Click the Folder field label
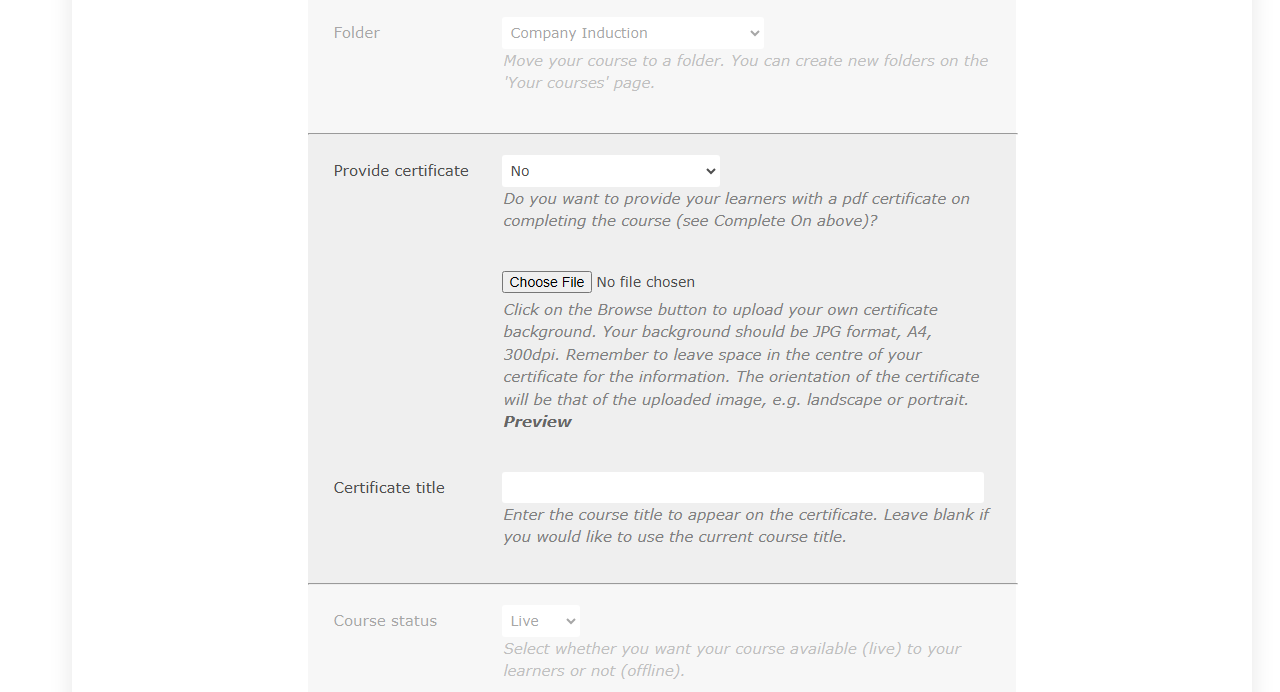The width and height of the screenshot is (1280, 692). click(356, 33)
